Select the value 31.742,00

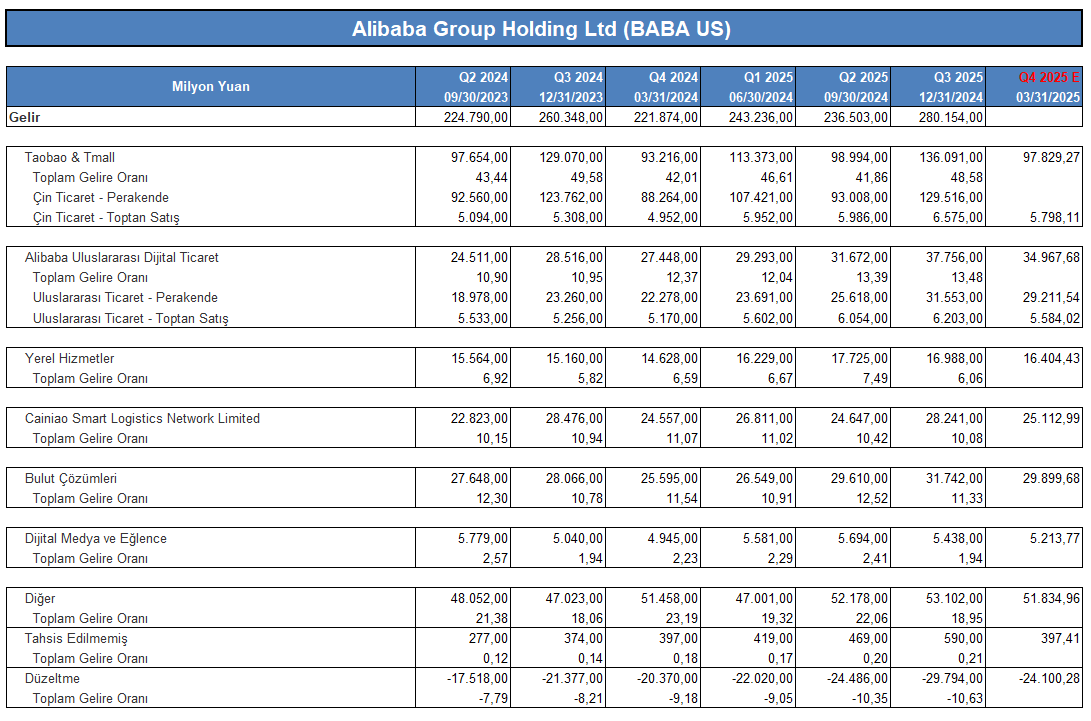(955, 479)
